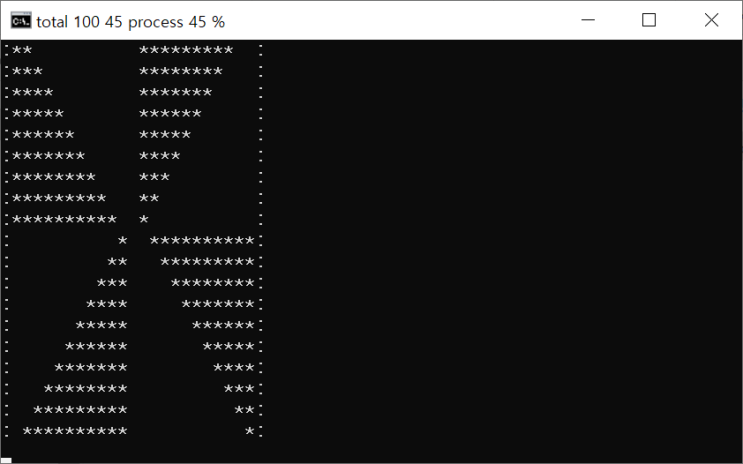Click the ten-asterisk row ending the upper-left triangle
743x464 pixels.
[x=64, y=219]
